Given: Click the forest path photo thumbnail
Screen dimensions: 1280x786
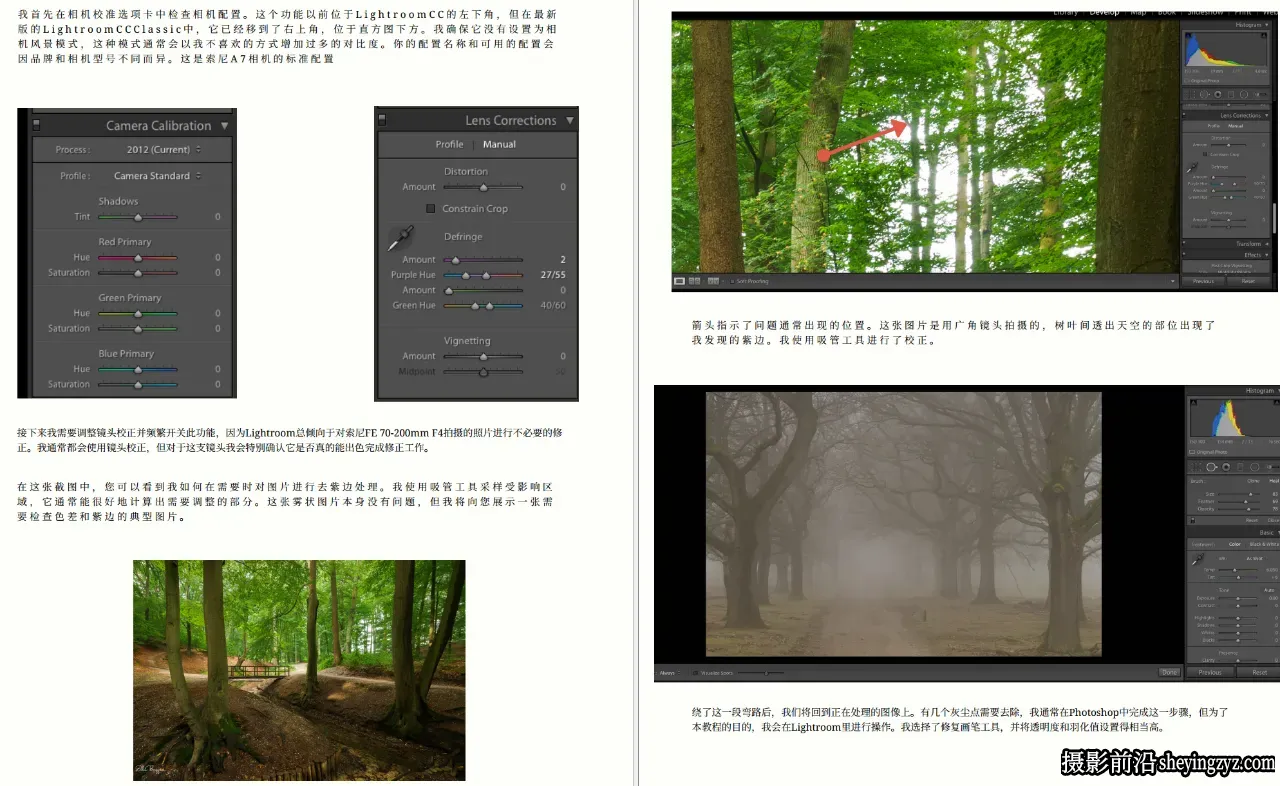Looking at the screenshot, I should coord(299,670).
